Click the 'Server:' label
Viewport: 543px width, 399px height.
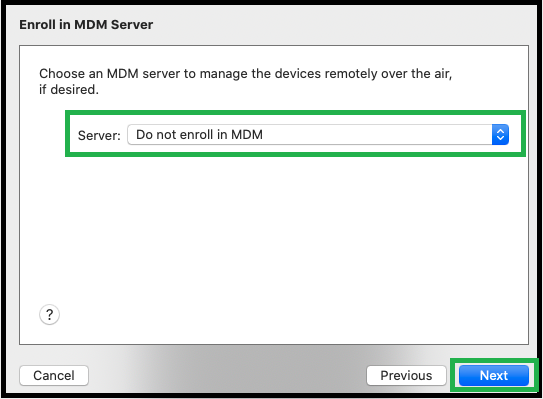[99, 135]
